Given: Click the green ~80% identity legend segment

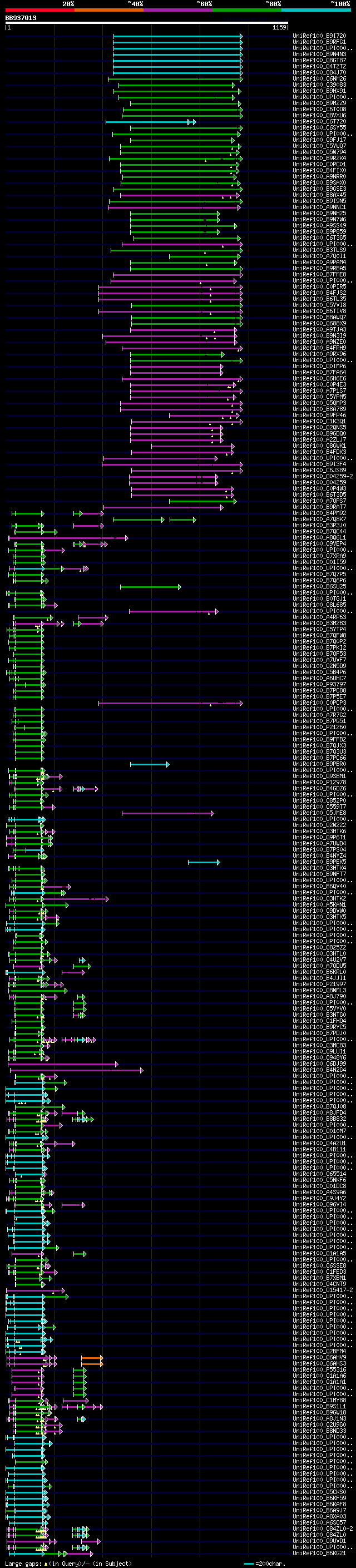Looking at the screenshot, I should pos(247,11).
